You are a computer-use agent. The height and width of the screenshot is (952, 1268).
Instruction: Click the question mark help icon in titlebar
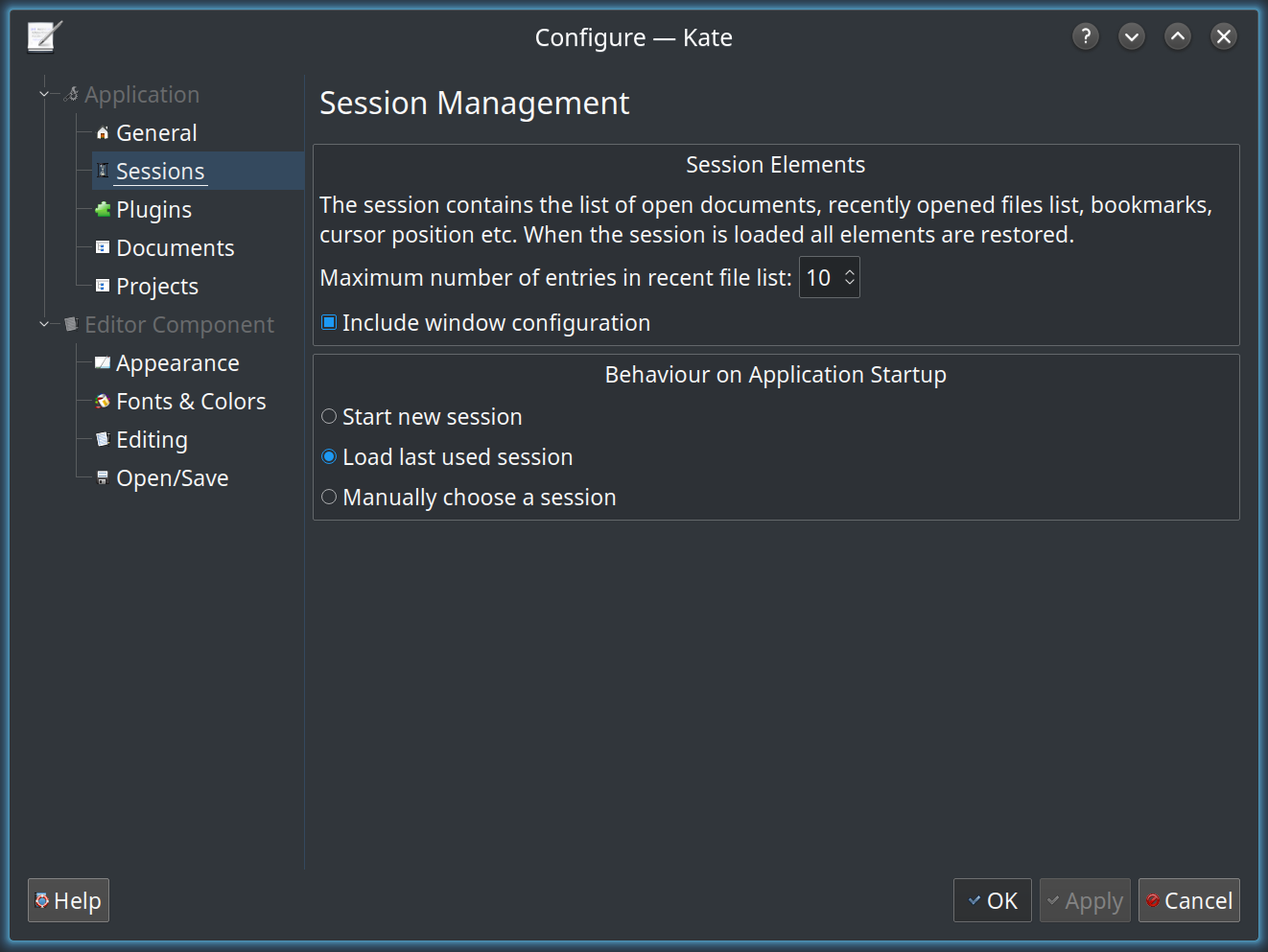click(1085, 36)
